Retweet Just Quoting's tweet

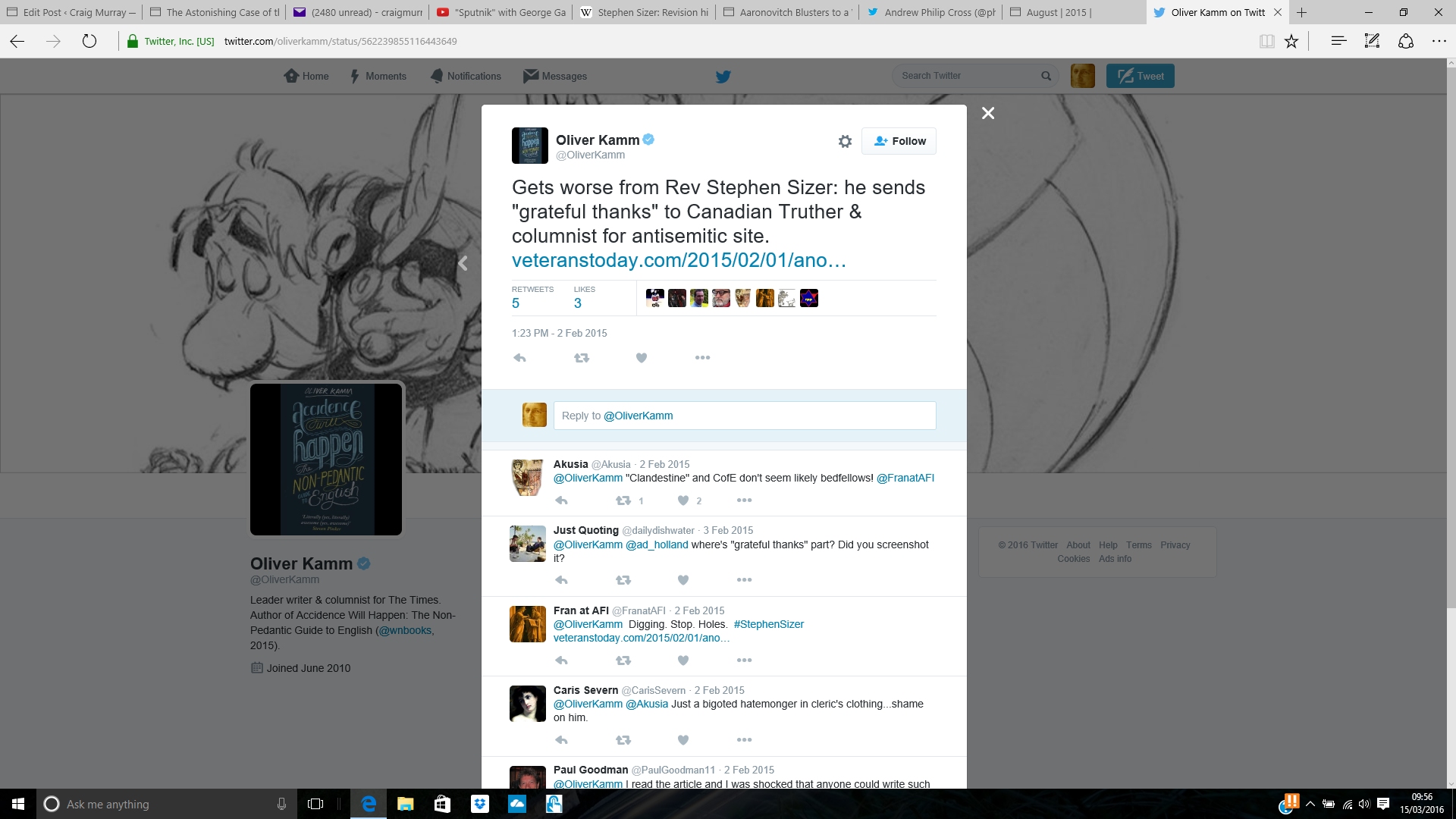point(623,580)
